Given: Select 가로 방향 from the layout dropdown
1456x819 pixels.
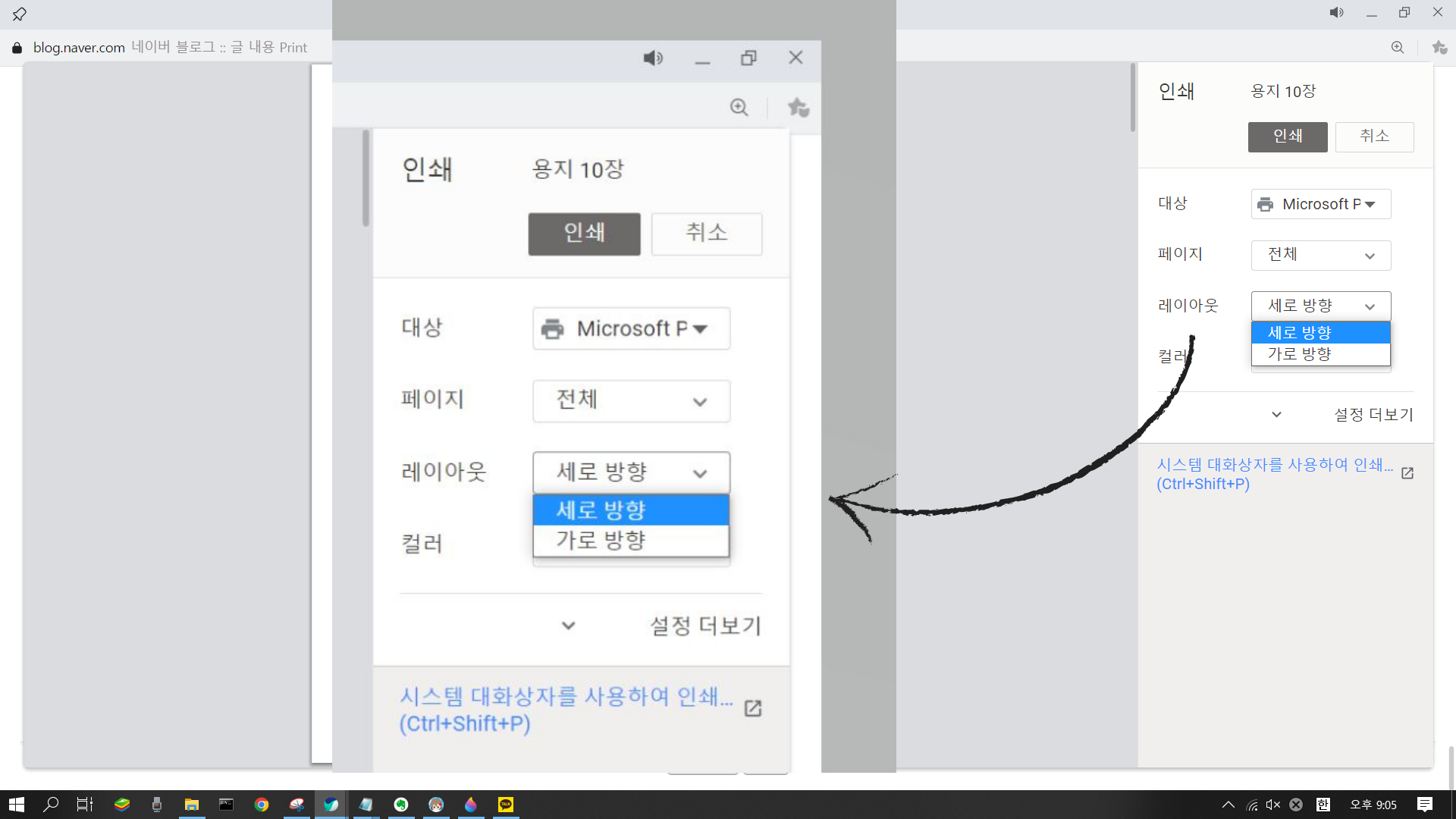Looking at the screenshot, I should (631, 540).
